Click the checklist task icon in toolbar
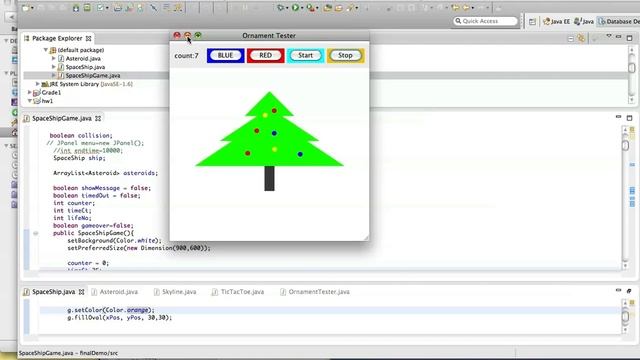Viewport: 640px width, 360px height. [100, 7]
